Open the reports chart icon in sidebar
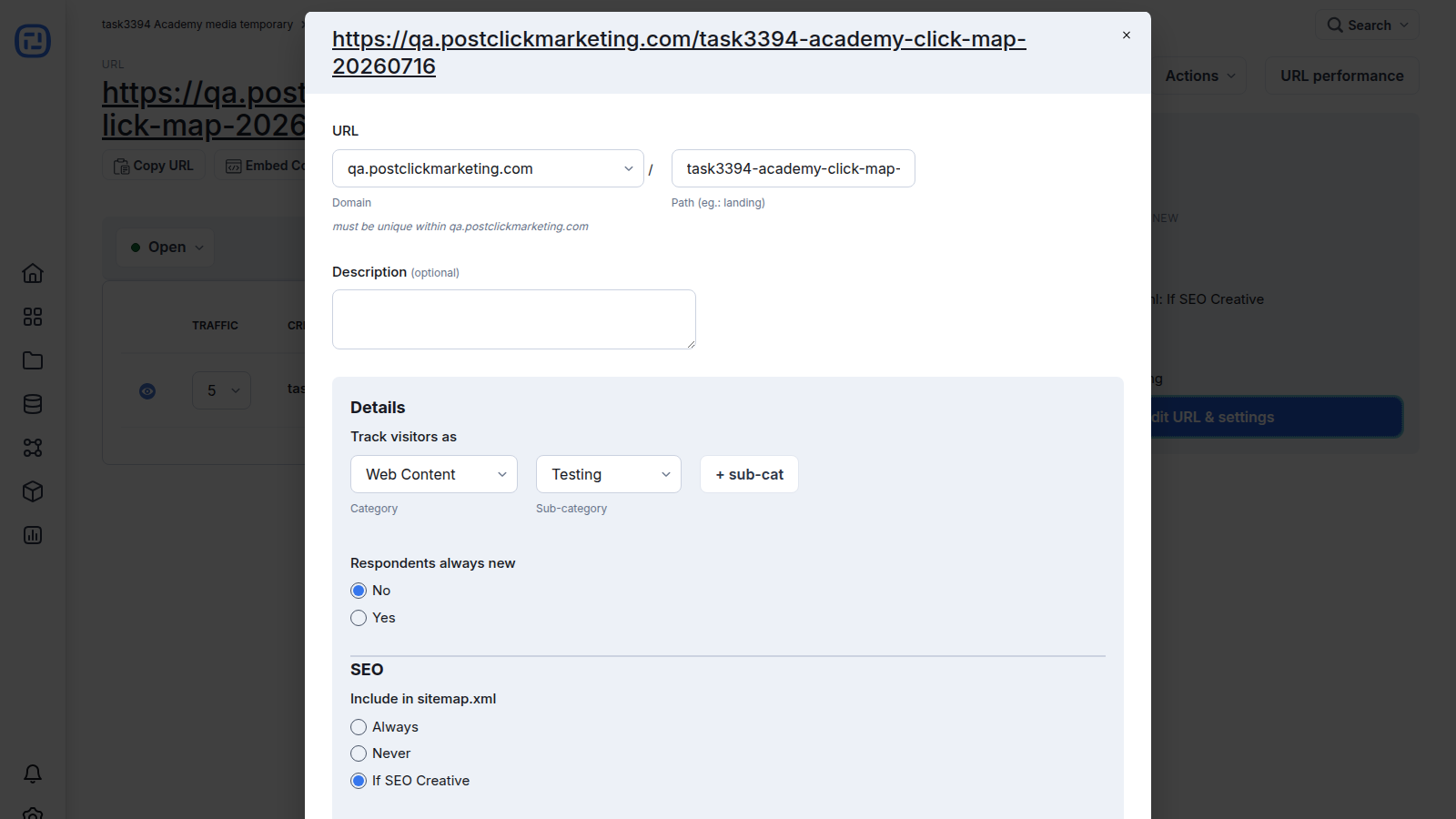Viewport: 1456px width, 819px height. (33, 535)
